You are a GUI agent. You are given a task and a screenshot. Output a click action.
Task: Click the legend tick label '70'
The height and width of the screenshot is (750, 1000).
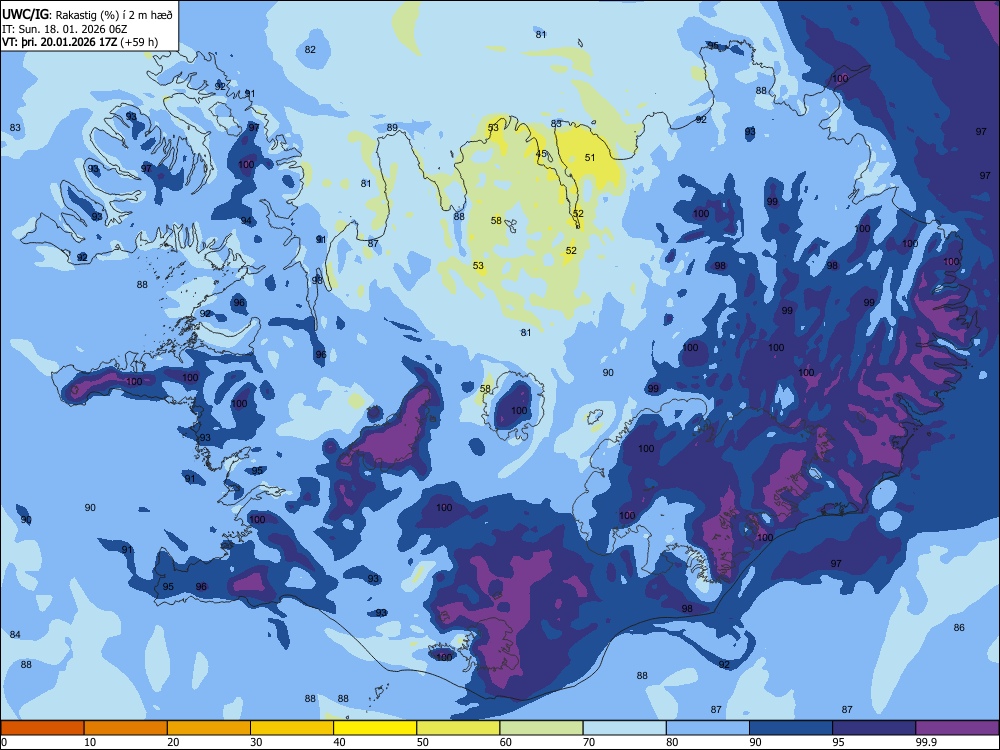click(589, 742)
